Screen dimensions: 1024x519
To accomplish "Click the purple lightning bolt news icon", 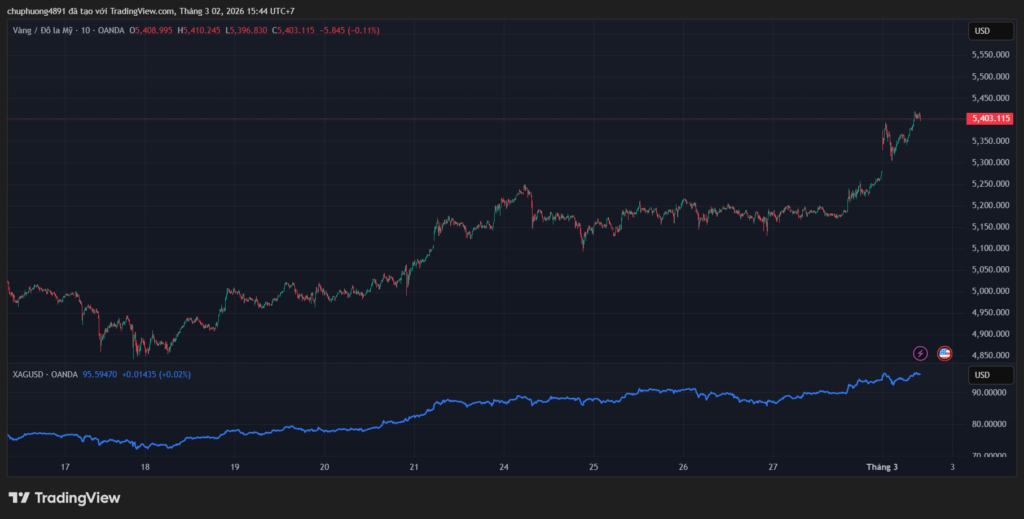I will pos(920,353).
